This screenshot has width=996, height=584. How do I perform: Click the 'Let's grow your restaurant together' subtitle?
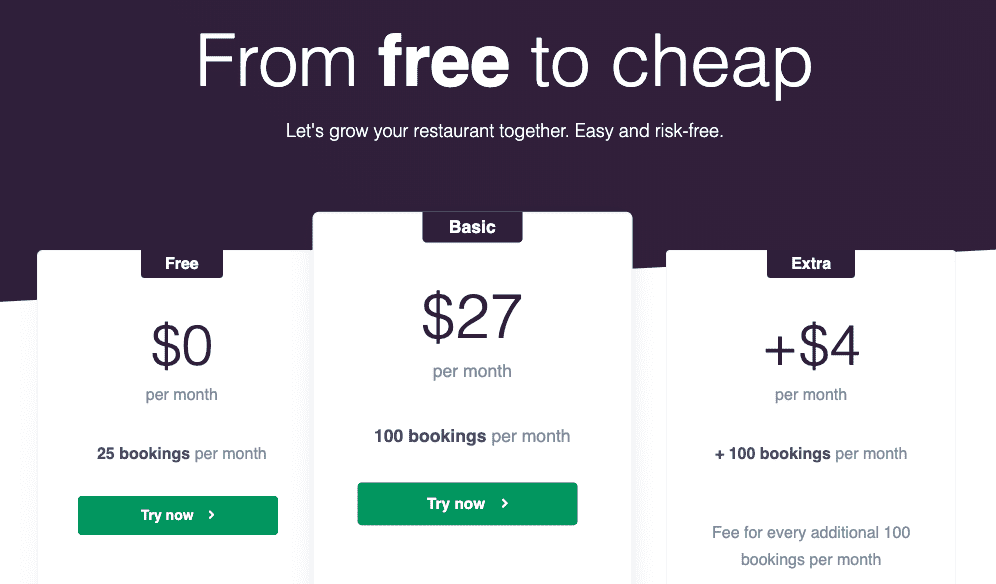coord(504,131)
